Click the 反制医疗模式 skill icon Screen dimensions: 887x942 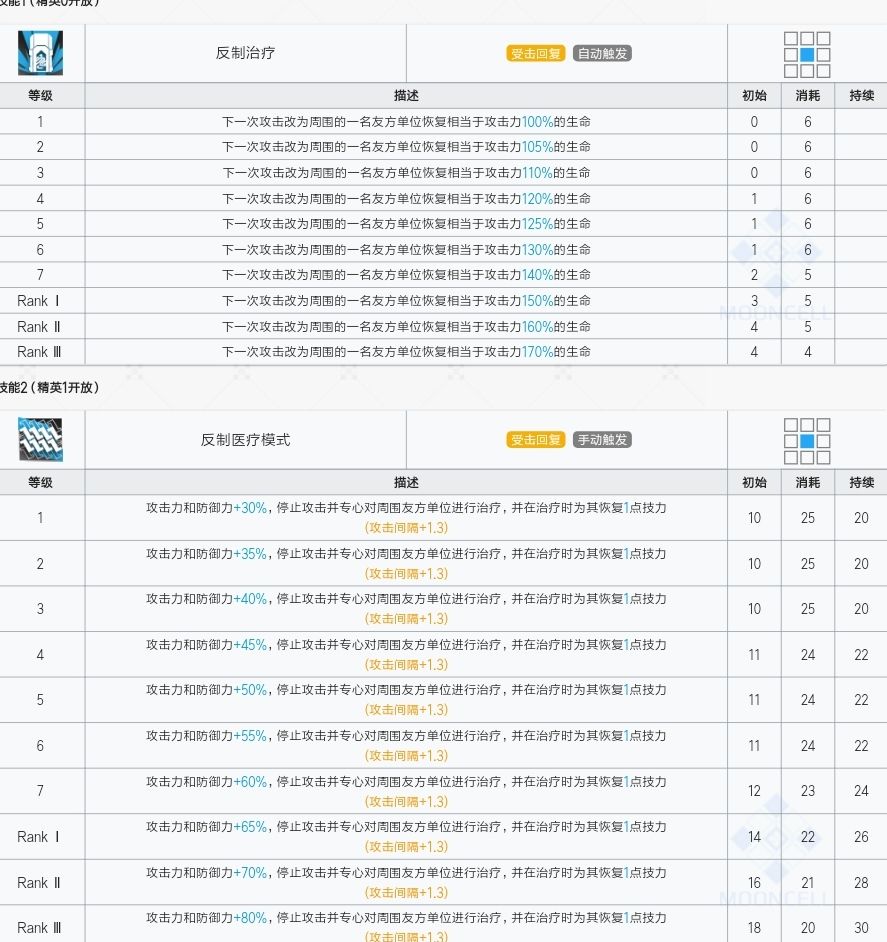(x=40, y=440)
